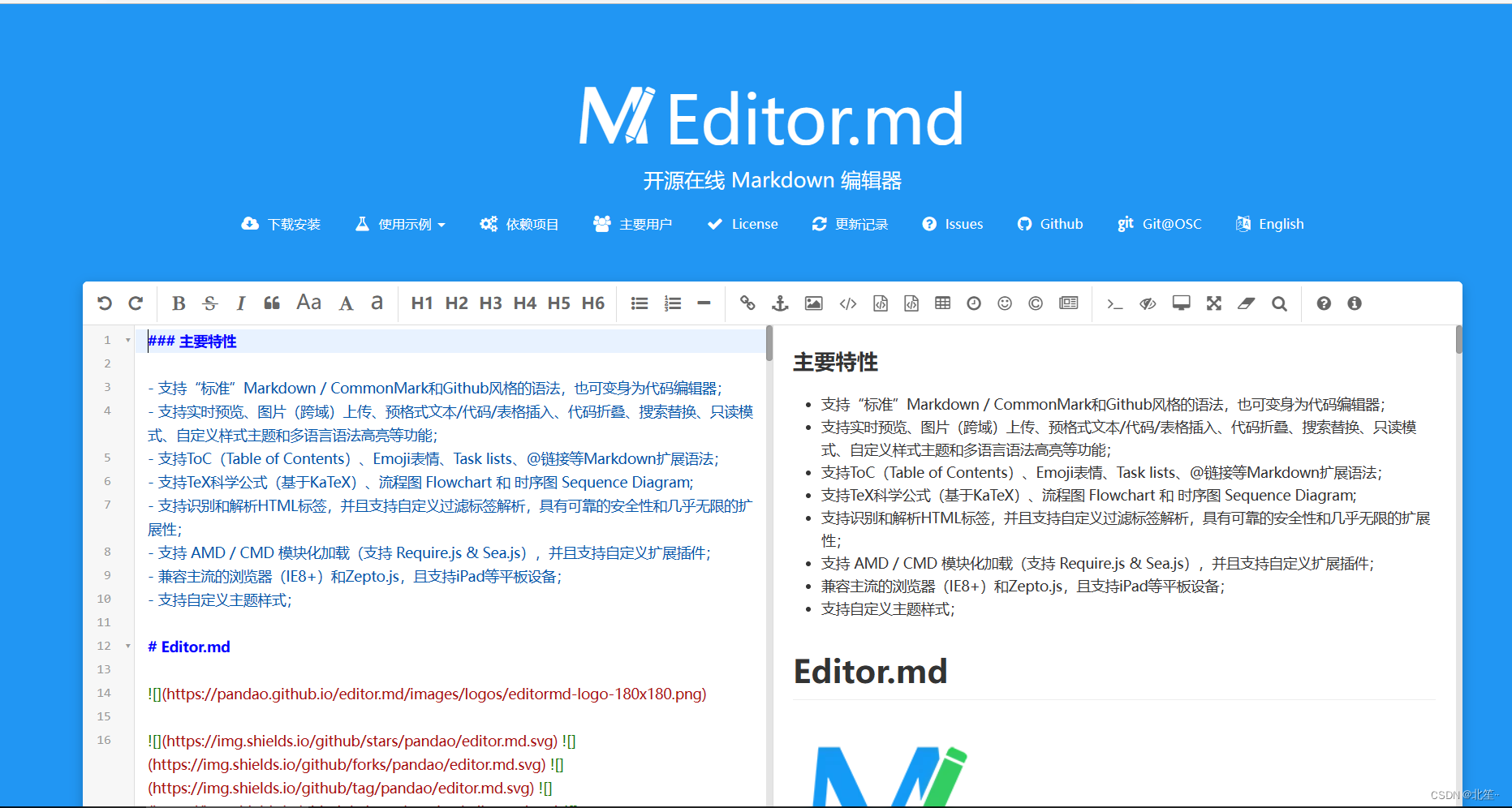Click the redo toolbar icon
The width and height of the screenshot is (1512, 808).
click(x=136, y=303)
